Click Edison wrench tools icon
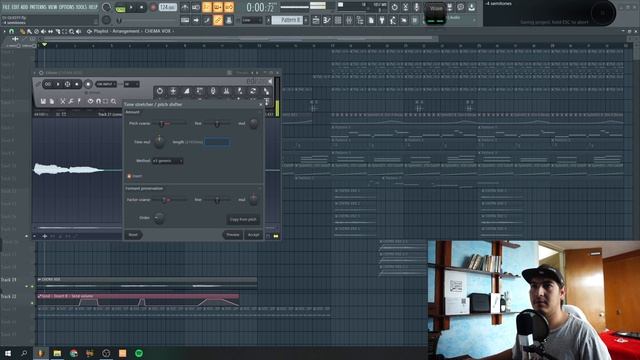The height and width of the screenshot is (360, 640). (x=71, y=101)
